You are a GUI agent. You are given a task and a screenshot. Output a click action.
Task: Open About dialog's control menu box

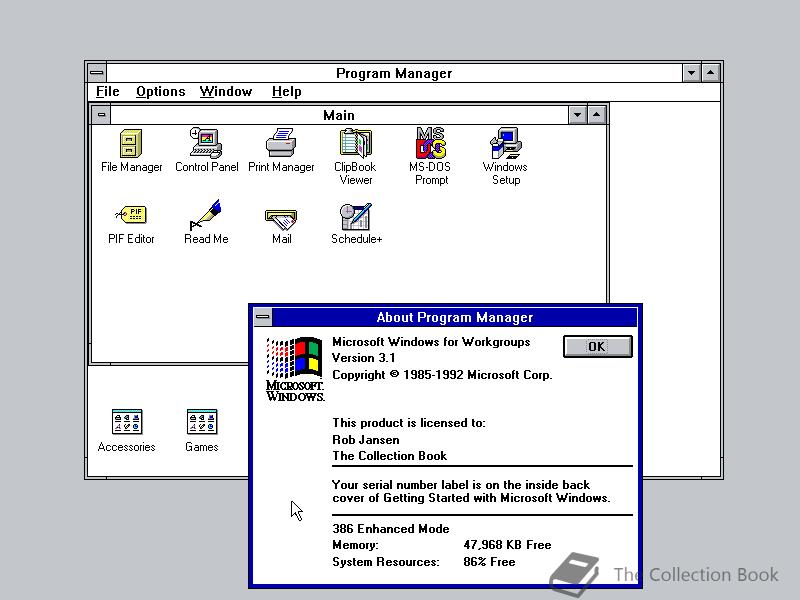point(263,317)
